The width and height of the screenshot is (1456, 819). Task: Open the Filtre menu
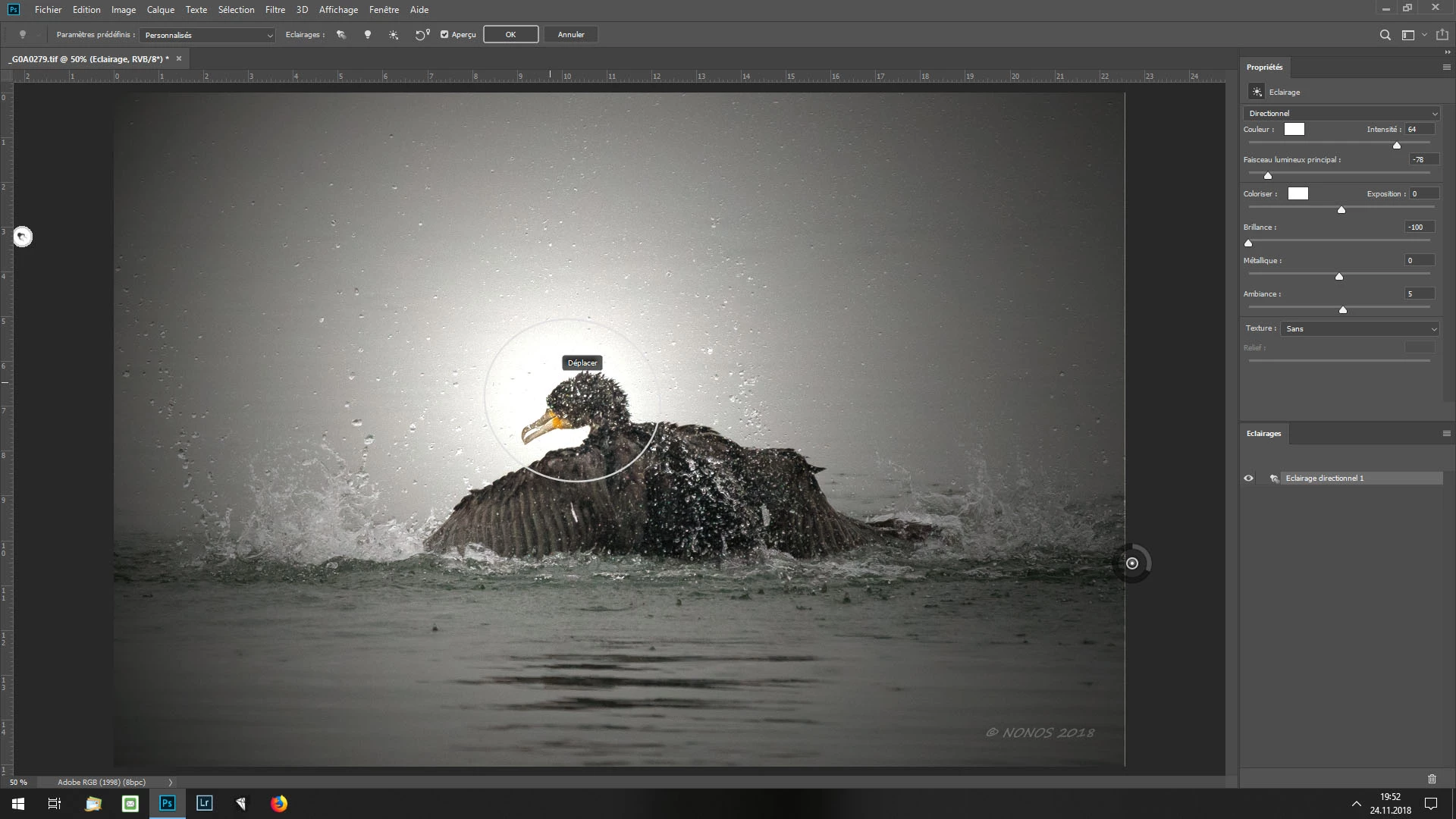tap(275, 10)
